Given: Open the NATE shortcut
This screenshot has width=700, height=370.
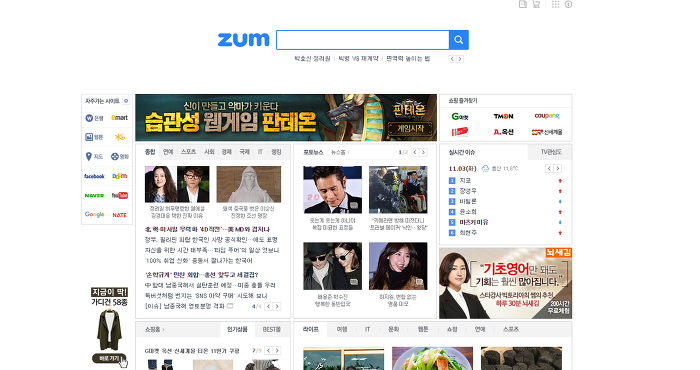Looking at the screenshot, I should click(119, 215).
